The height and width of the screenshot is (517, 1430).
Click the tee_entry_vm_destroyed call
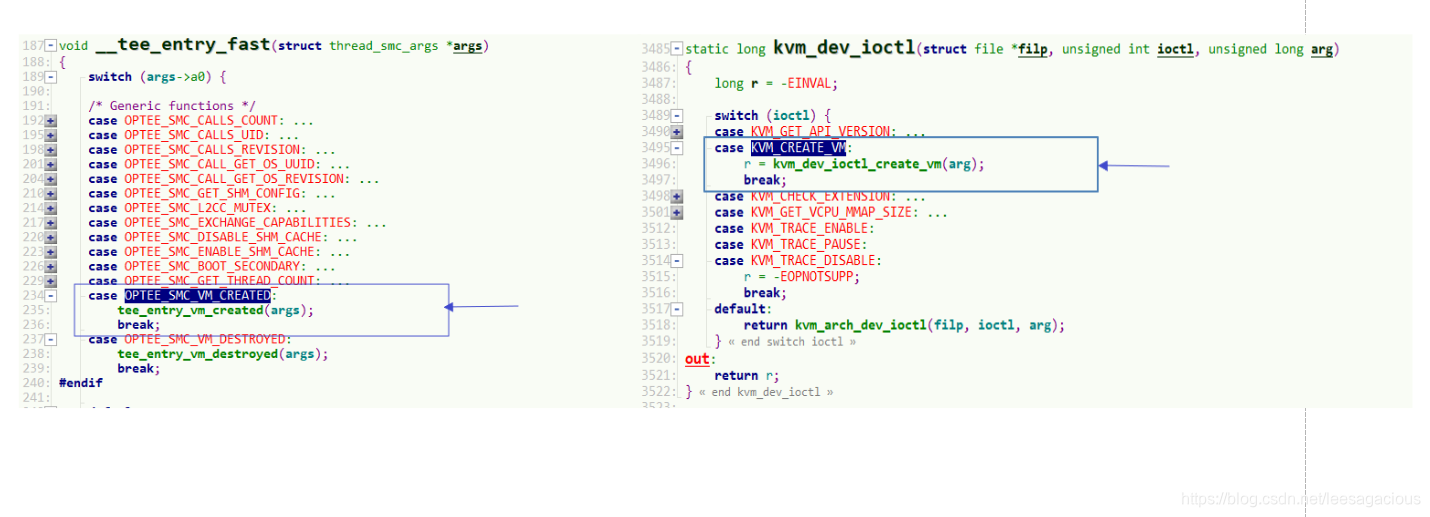197,354
